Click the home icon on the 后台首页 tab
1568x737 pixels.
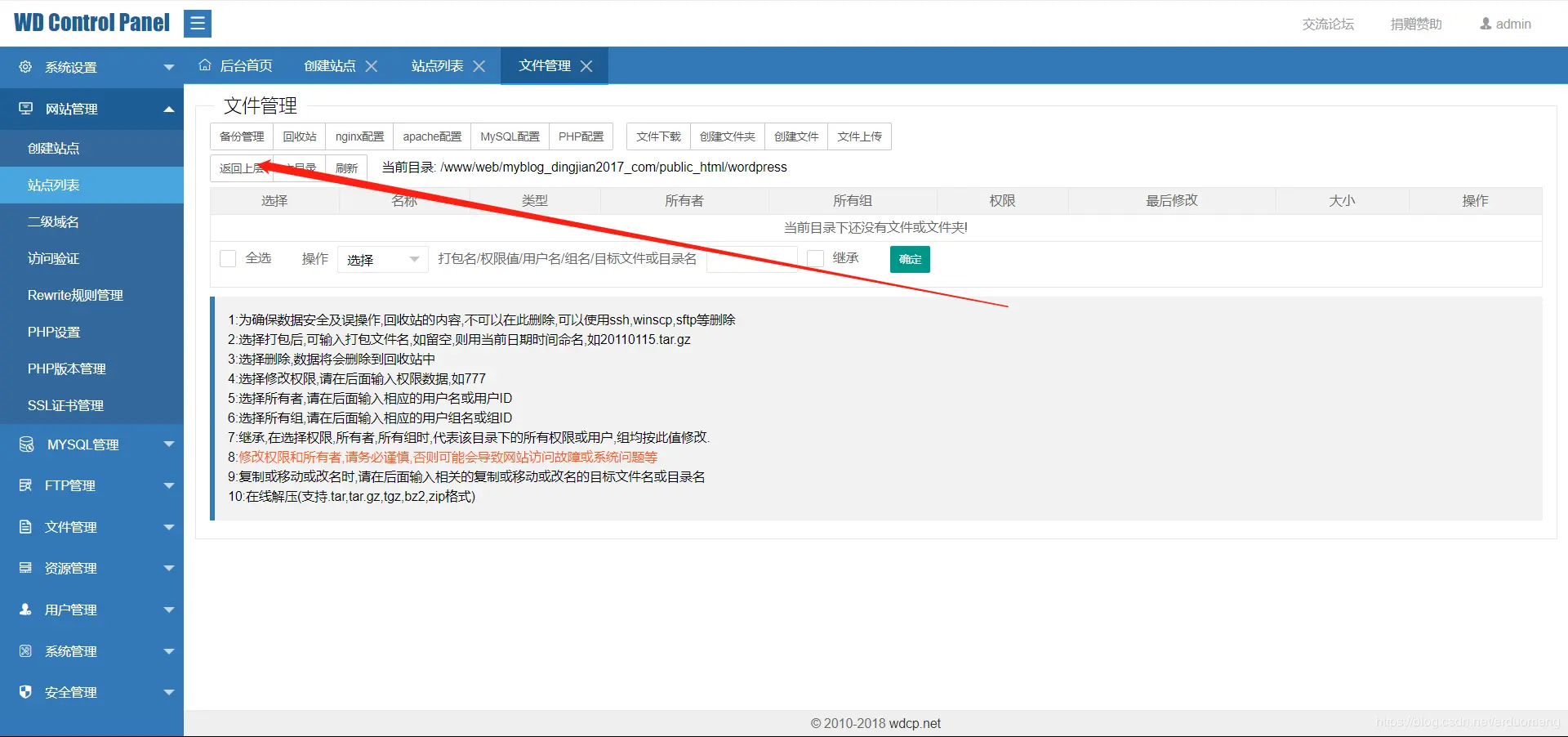pos(205,65)
